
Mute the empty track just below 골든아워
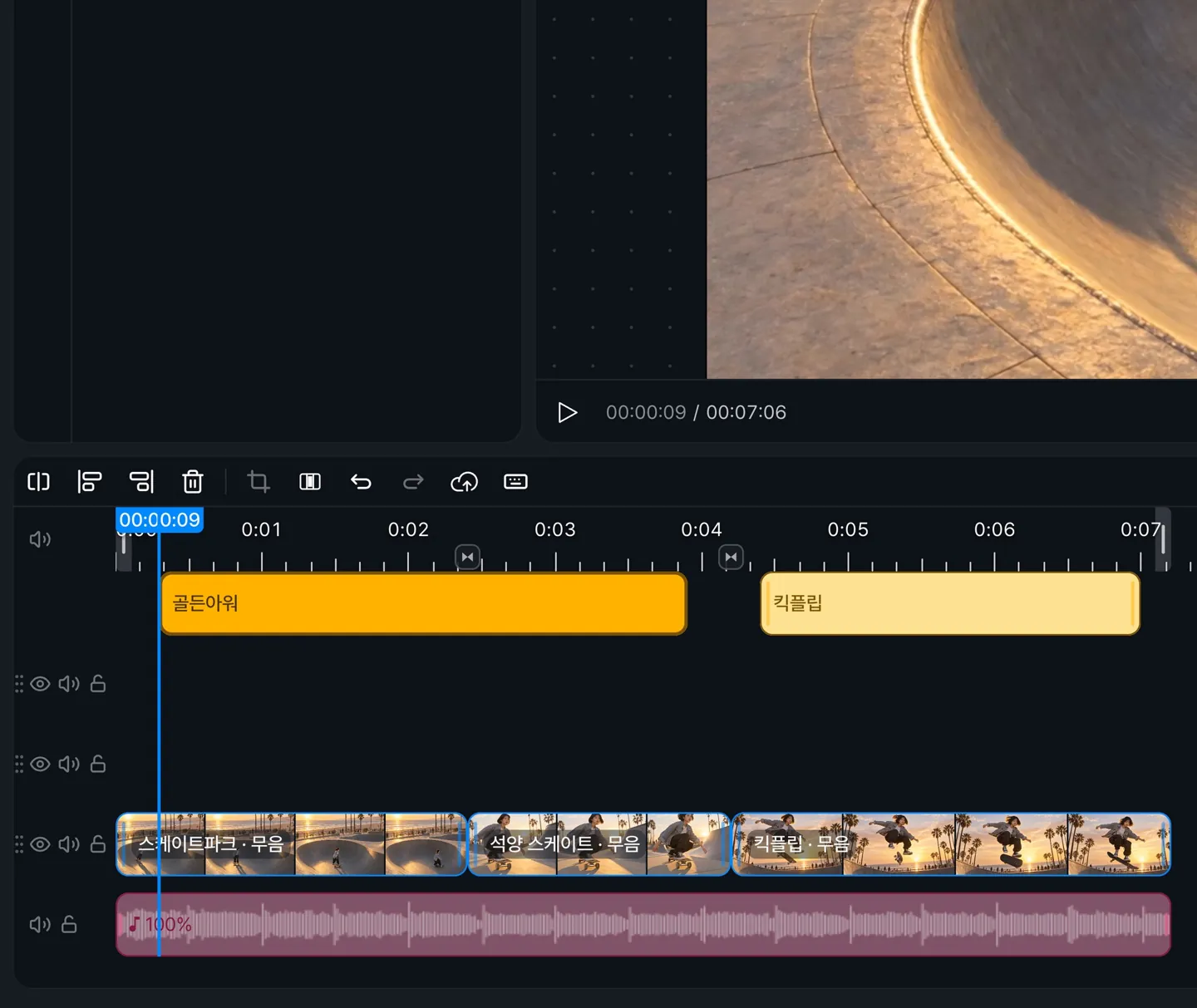click(x=69, y=684)
